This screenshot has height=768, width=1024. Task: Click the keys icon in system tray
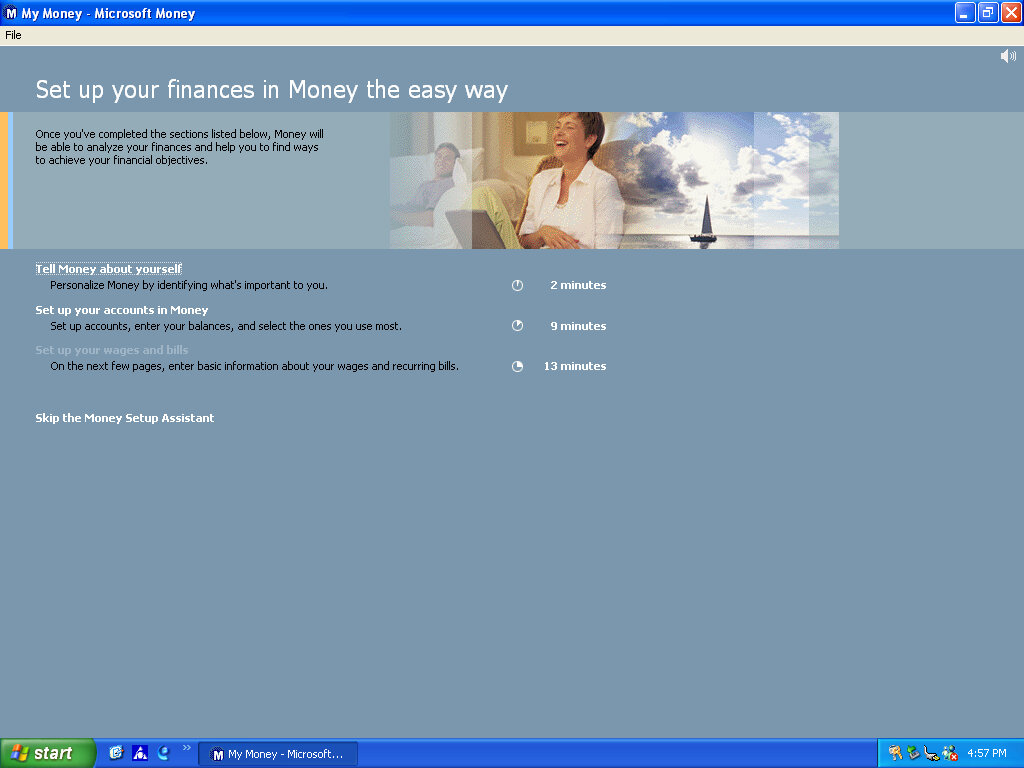click(x=895, y=753)
